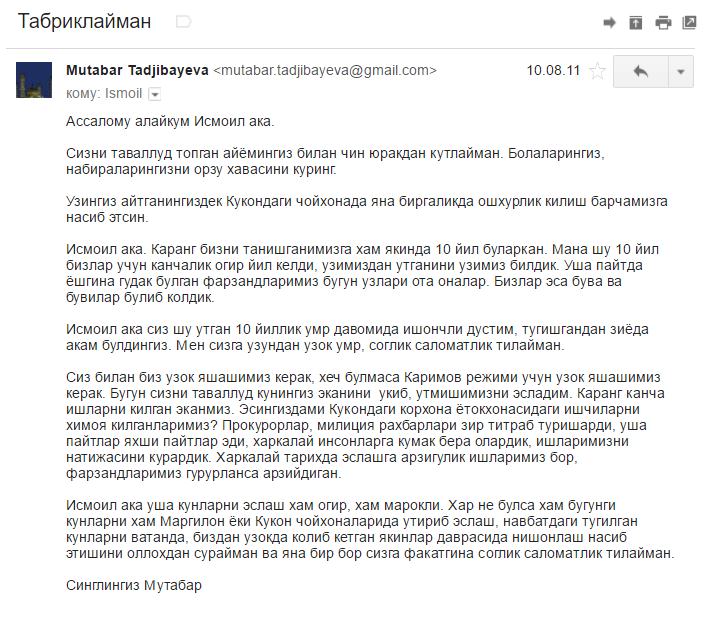Click the date 10.08.11
701x619 pixels.
pyautogui.click(x=552, y=70)
